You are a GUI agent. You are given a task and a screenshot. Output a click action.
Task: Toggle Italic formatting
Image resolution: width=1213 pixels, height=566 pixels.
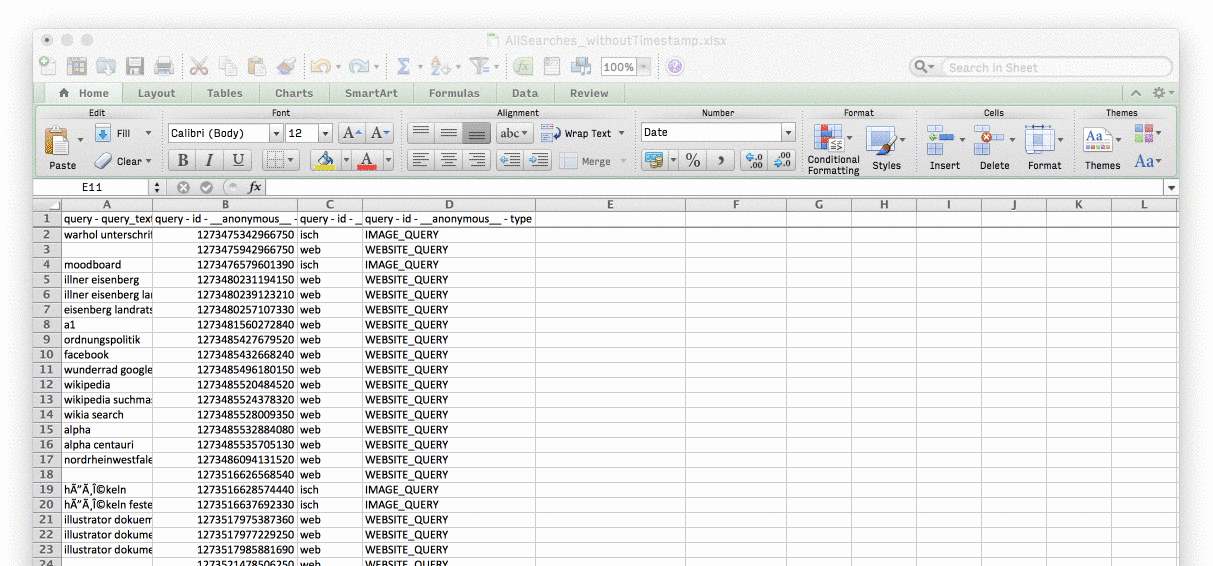coord(209,161)
